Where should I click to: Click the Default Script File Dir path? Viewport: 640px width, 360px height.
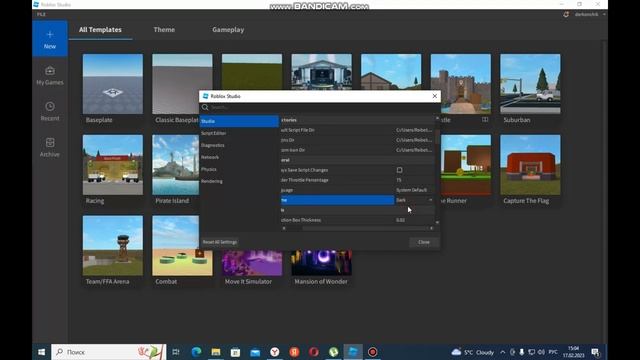(x=414, y=130)
